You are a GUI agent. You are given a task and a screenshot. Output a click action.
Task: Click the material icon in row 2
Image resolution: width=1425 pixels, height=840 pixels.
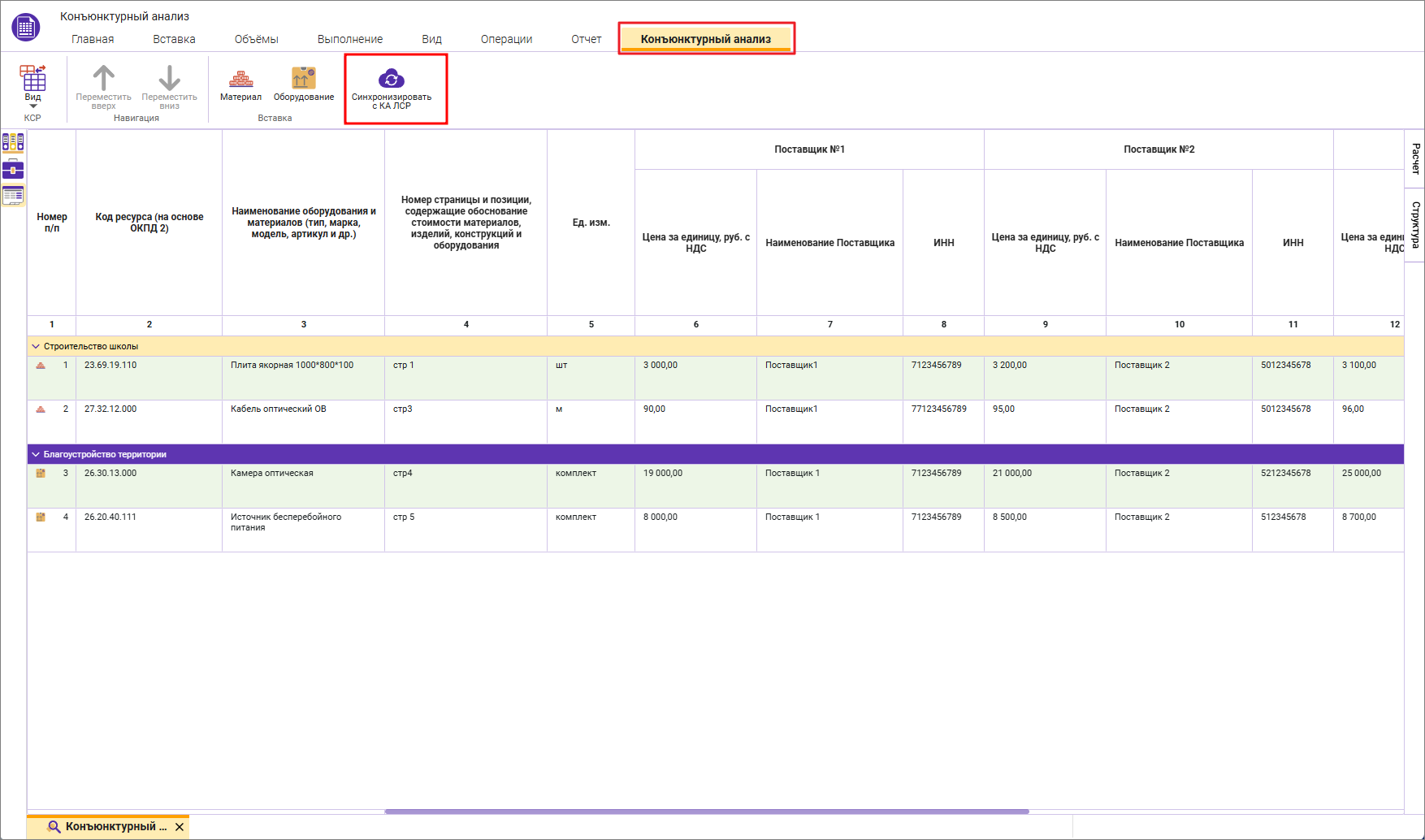coord(41,409)
